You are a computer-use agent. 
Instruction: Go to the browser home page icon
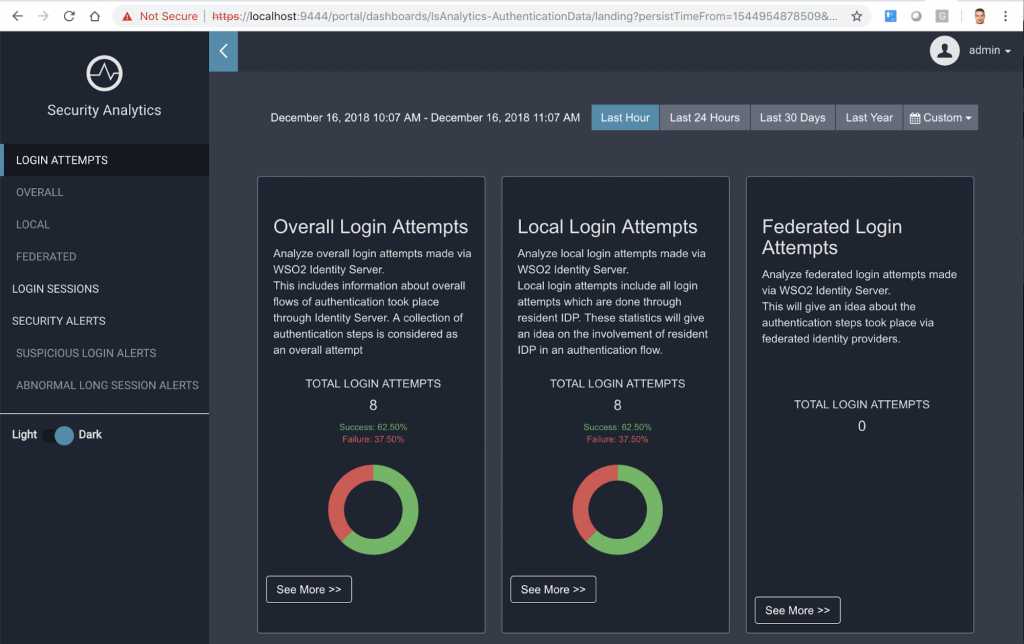94,16
